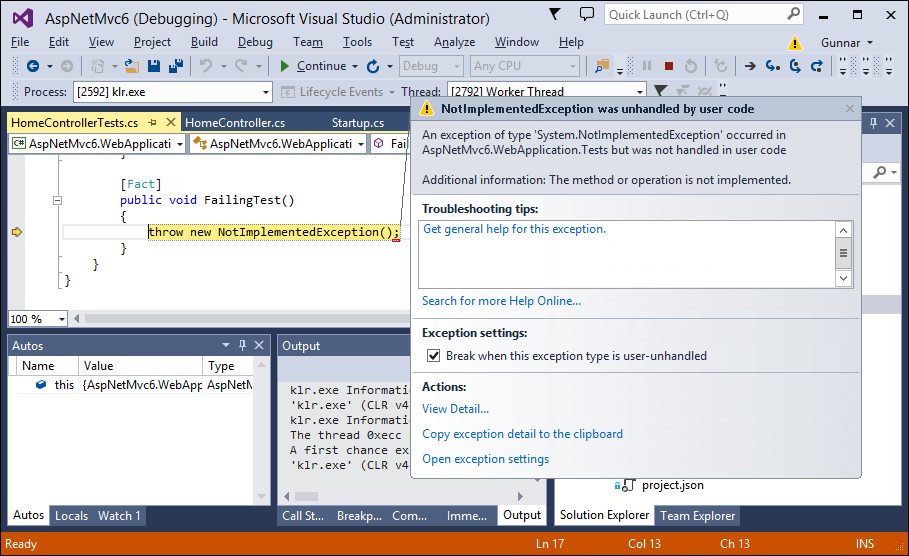
Task: Open the Test menu
Action: [403, 42]
